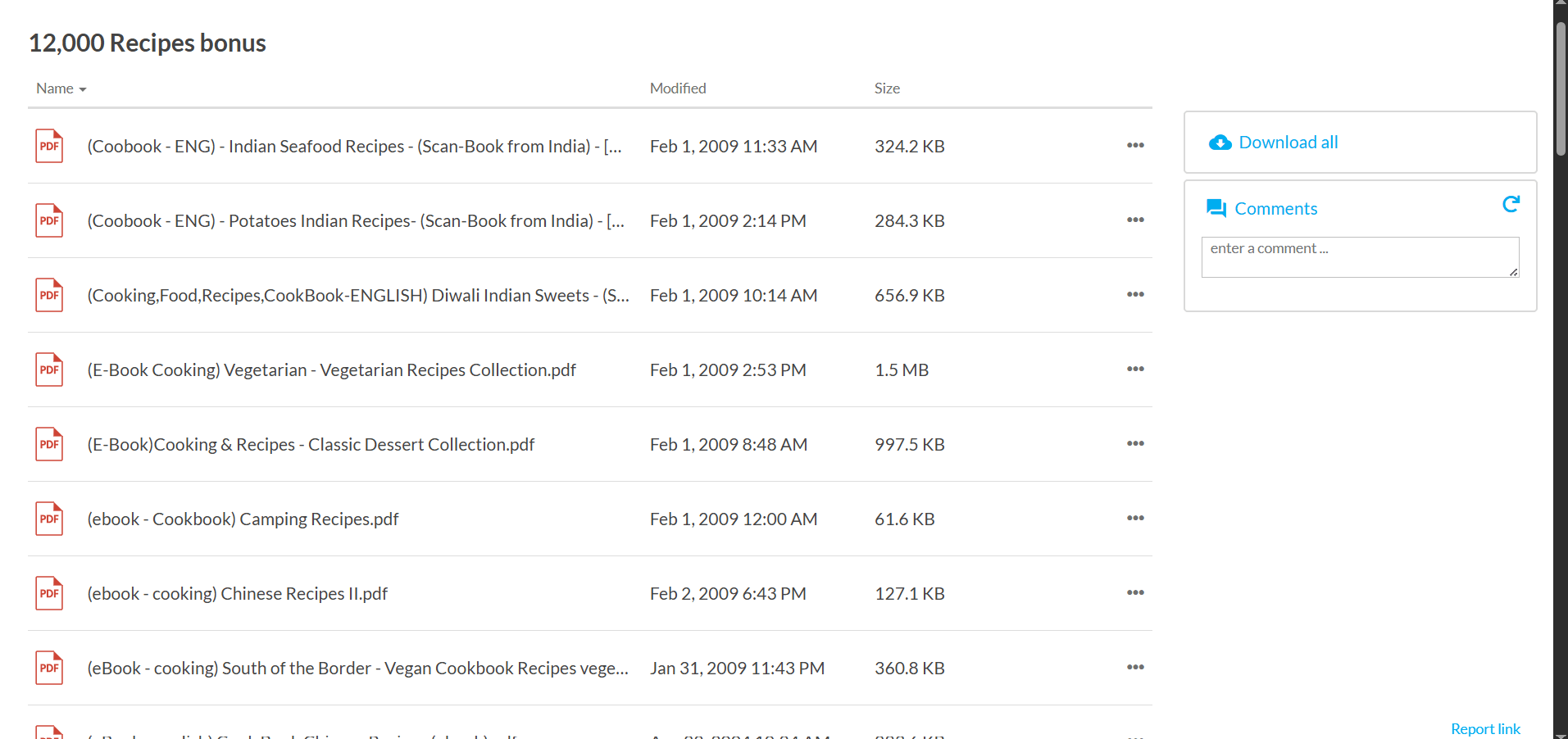Sort files by Size column
This screenshot has width=1568, height=739.
tap(887, 88)
